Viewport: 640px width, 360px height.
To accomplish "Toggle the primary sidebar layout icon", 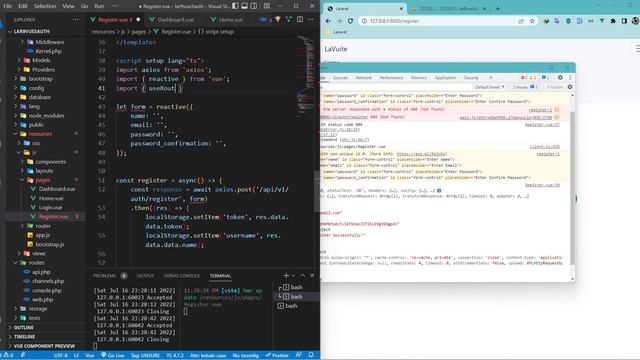I will click(236, 6).
